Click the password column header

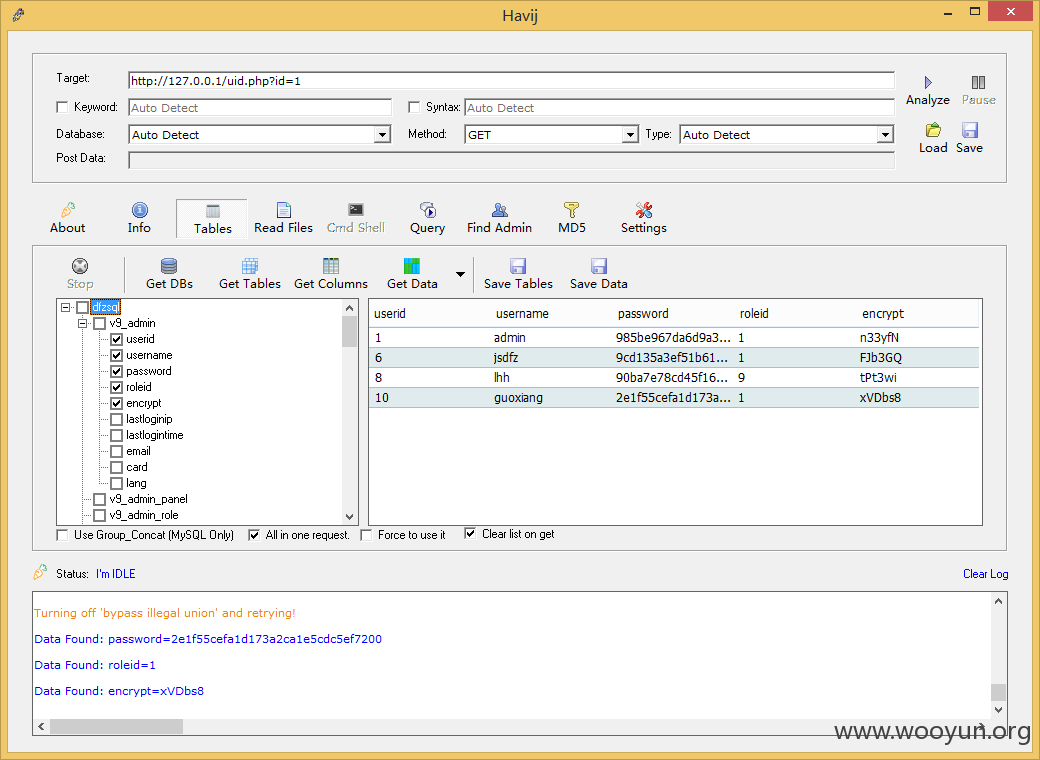pos(643,314)
